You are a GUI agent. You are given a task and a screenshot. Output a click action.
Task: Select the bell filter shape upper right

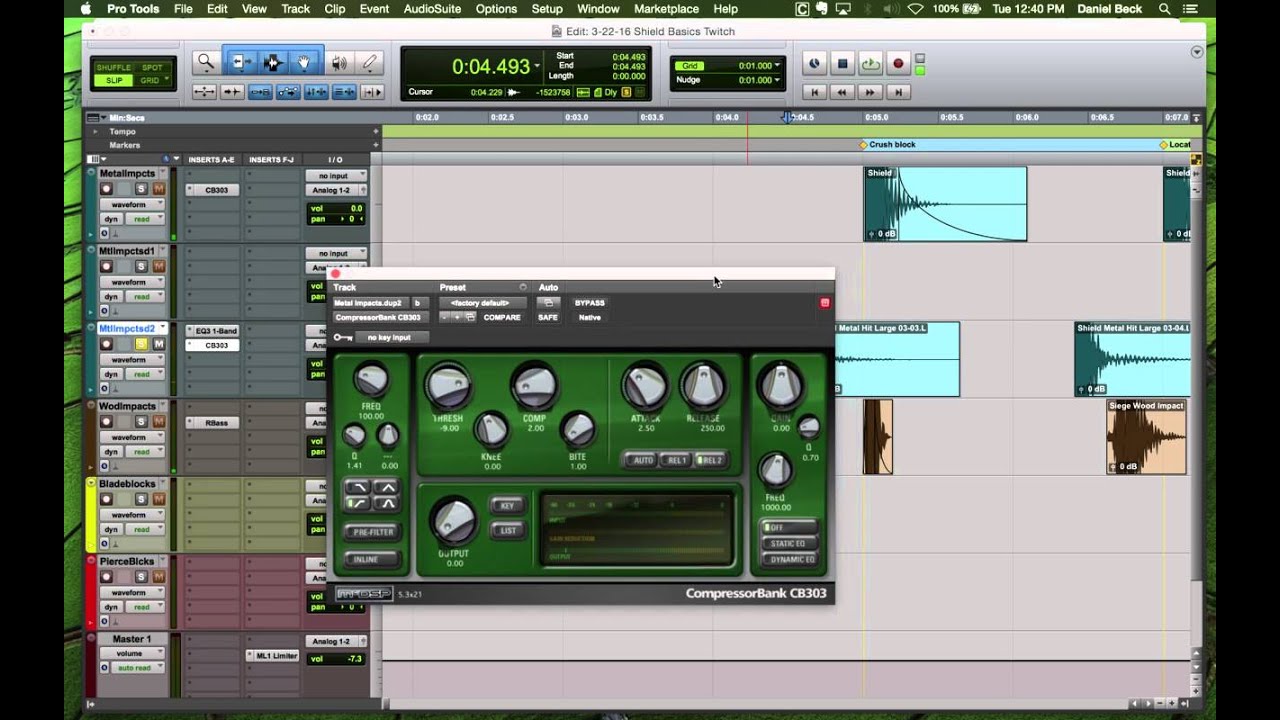388,487
